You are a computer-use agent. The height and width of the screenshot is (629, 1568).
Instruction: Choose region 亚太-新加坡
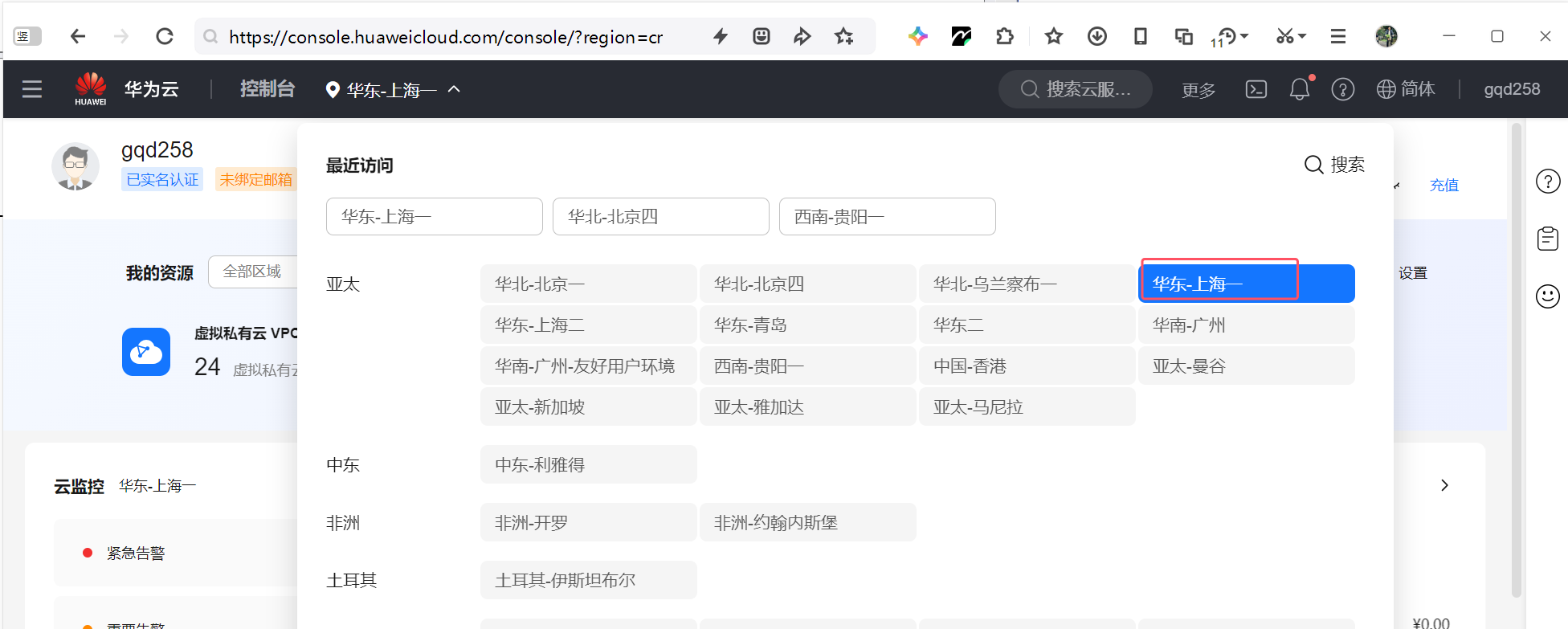point(589,406)
